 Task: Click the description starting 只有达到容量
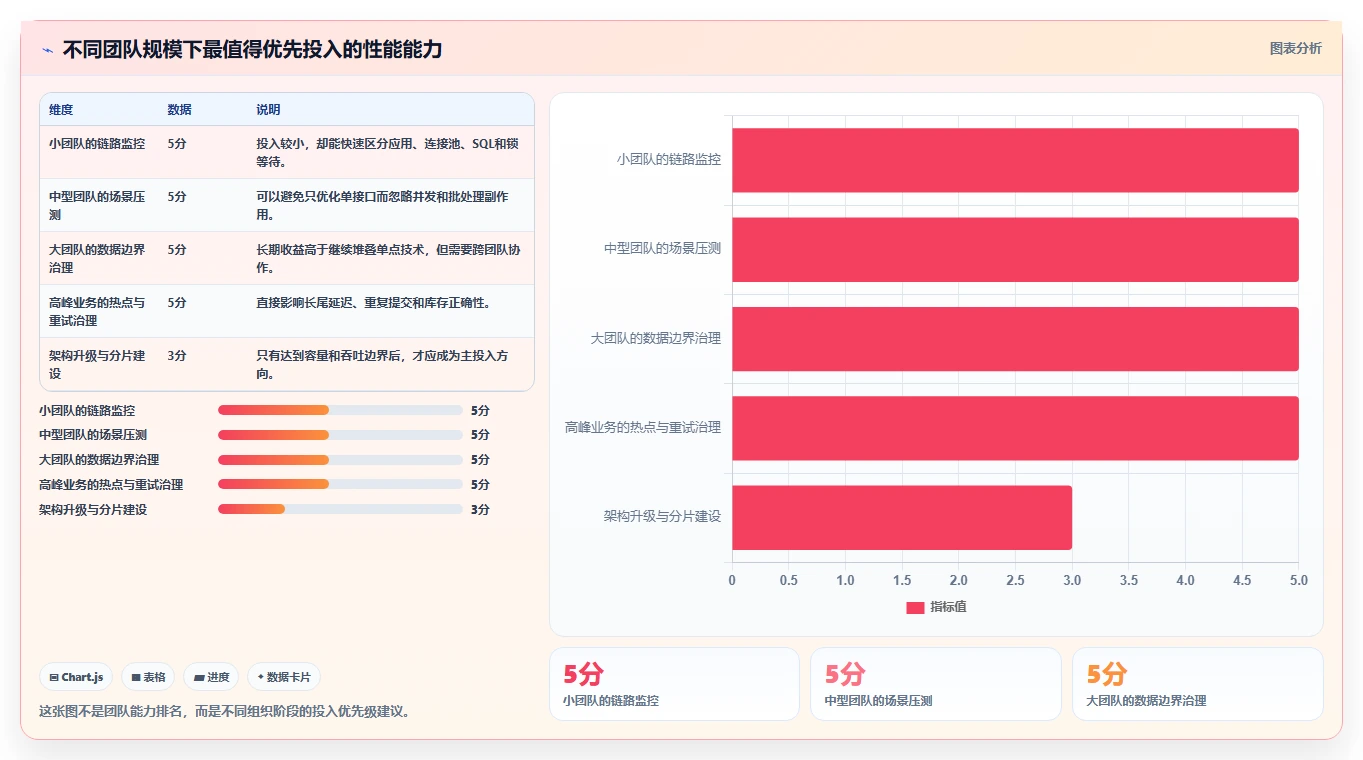(381, 364)
